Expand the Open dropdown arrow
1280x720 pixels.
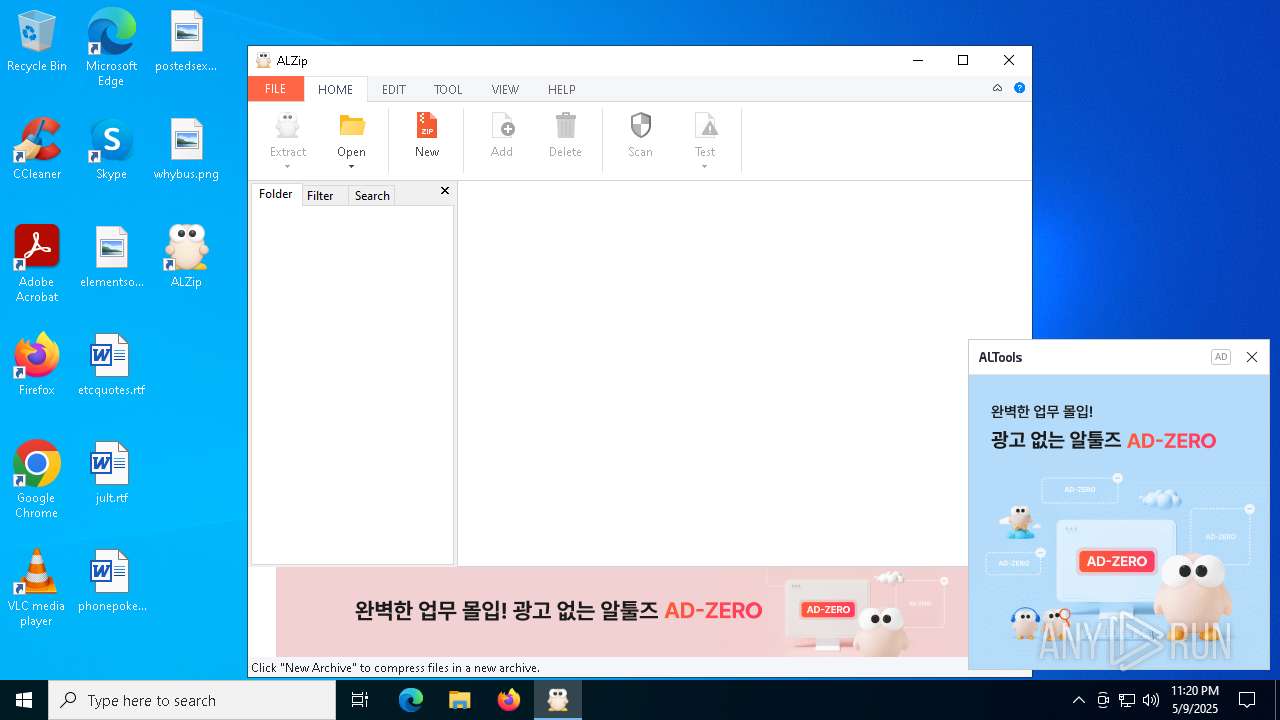pos(351,166)
